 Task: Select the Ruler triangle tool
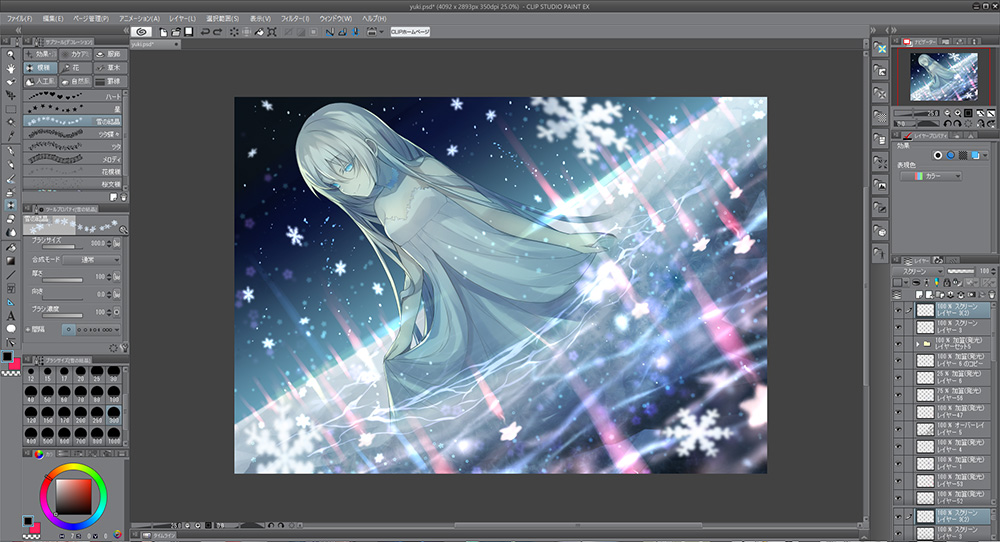[x=10, y=302]
